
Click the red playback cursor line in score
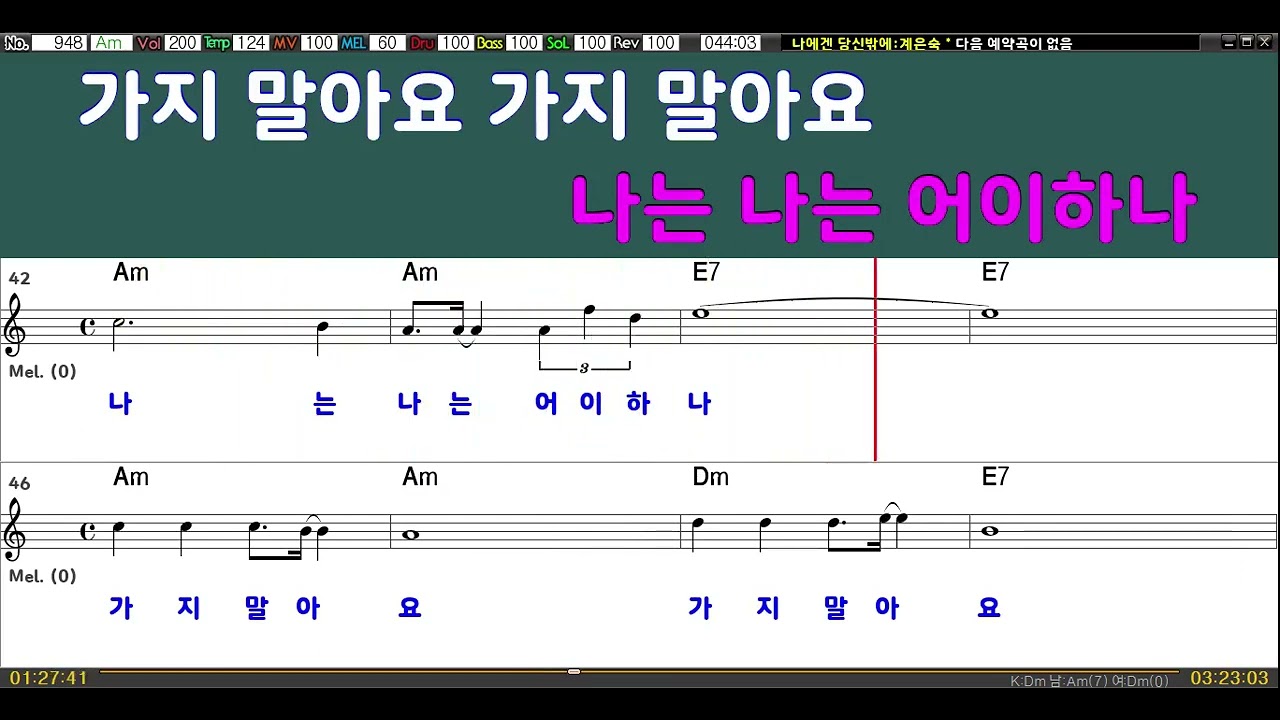pos(875,360)
